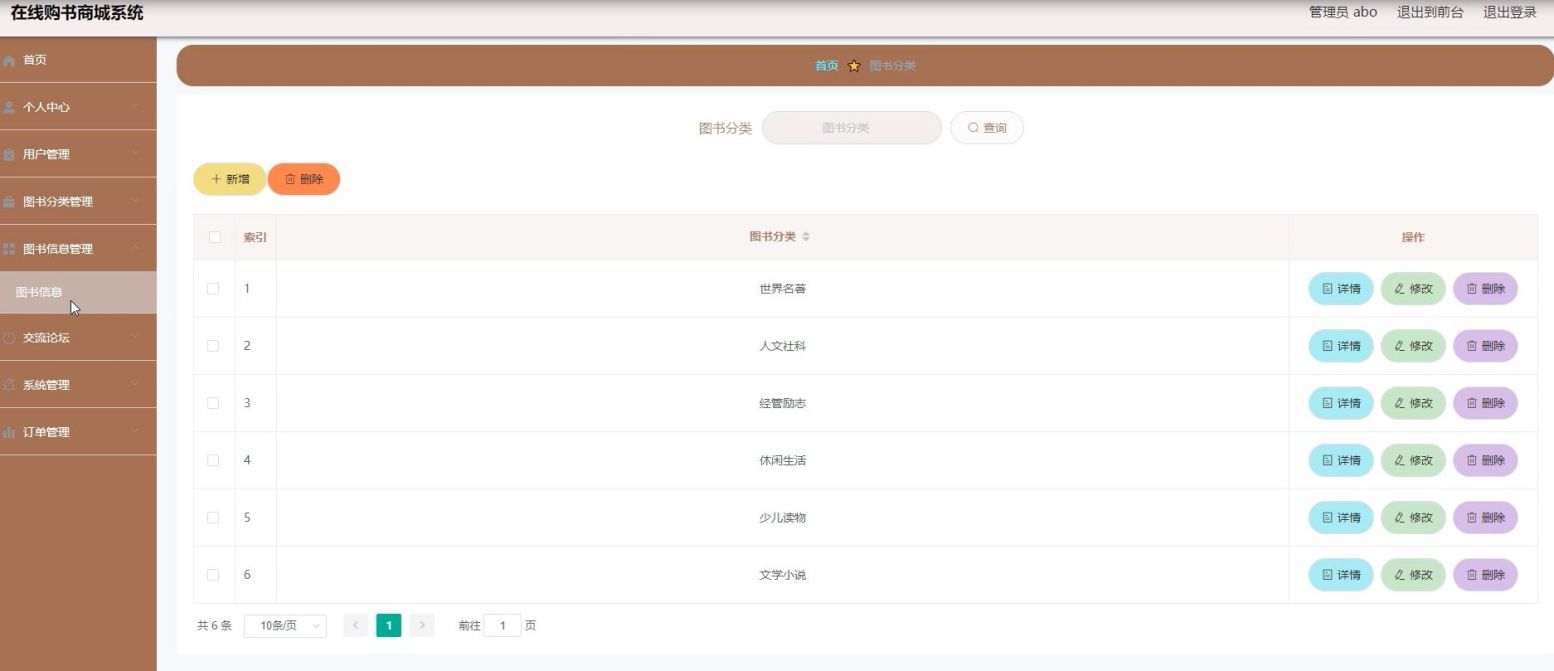Open 详情 for 文学小说
The image size is (1554, 671).
1341,575
